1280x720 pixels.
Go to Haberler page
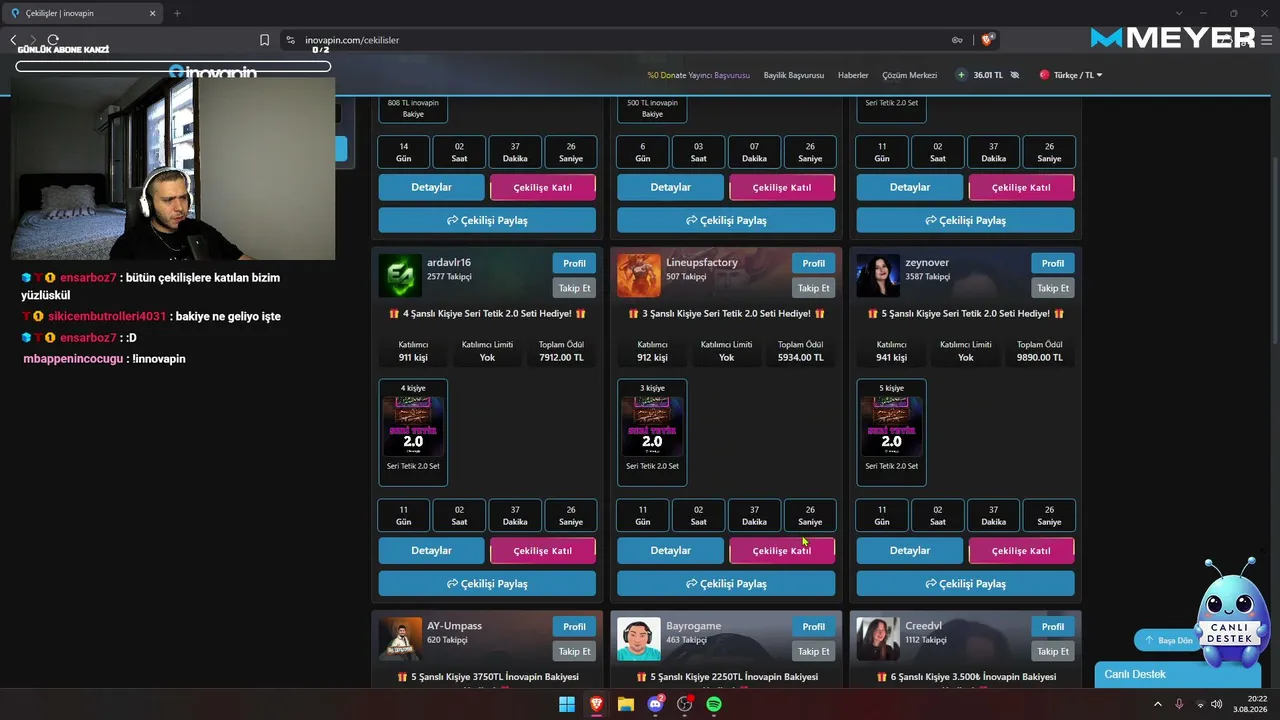(x=853, y=75)
